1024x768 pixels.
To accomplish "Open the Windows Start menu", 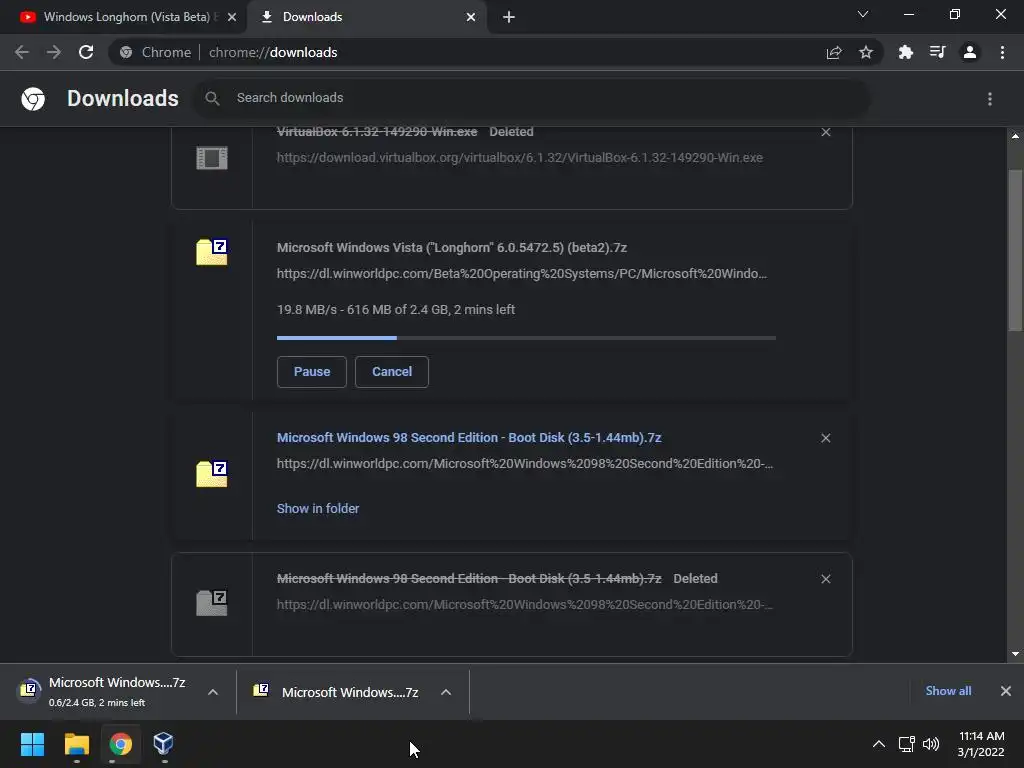I will [32, 744].
